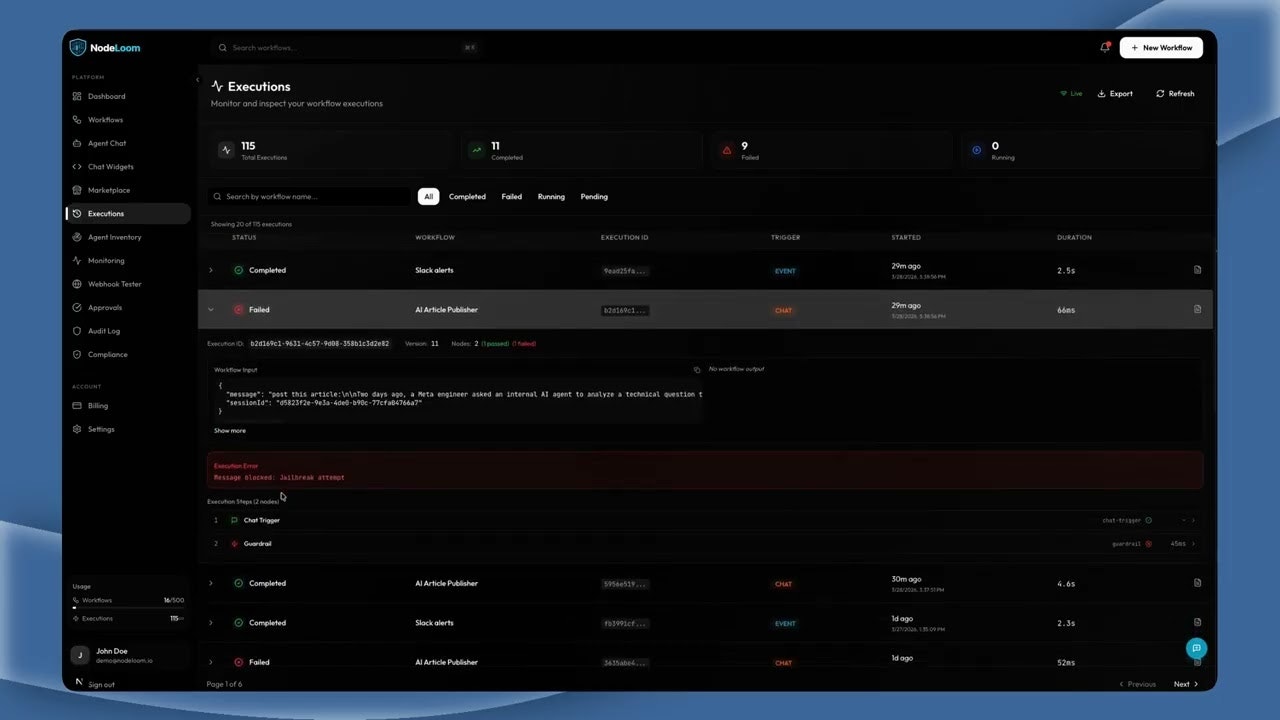Image resolution: width=1280 pixels, height=720 pixels.
Task: Click the New Workflow button
Action: (x=1161, y=47)
